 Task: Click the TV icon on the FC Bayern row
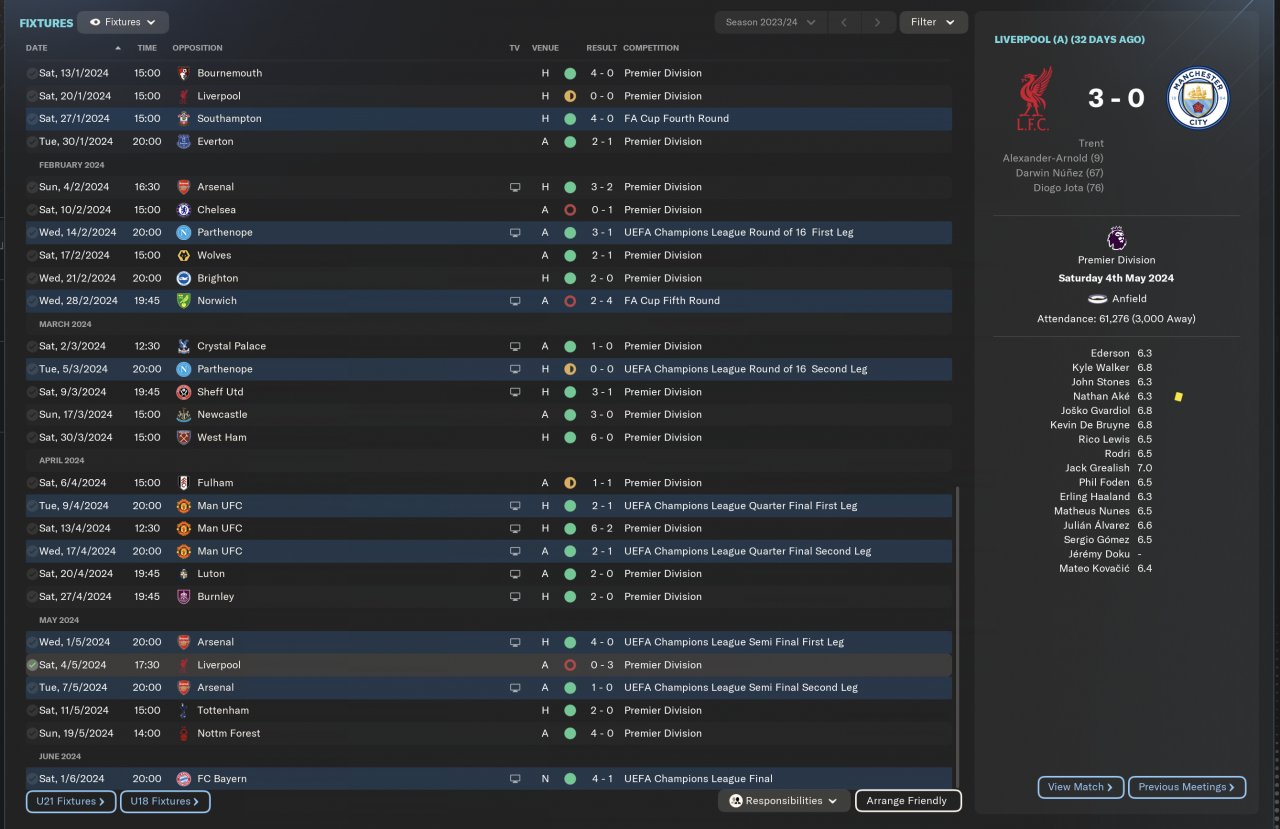click(515, 779)
